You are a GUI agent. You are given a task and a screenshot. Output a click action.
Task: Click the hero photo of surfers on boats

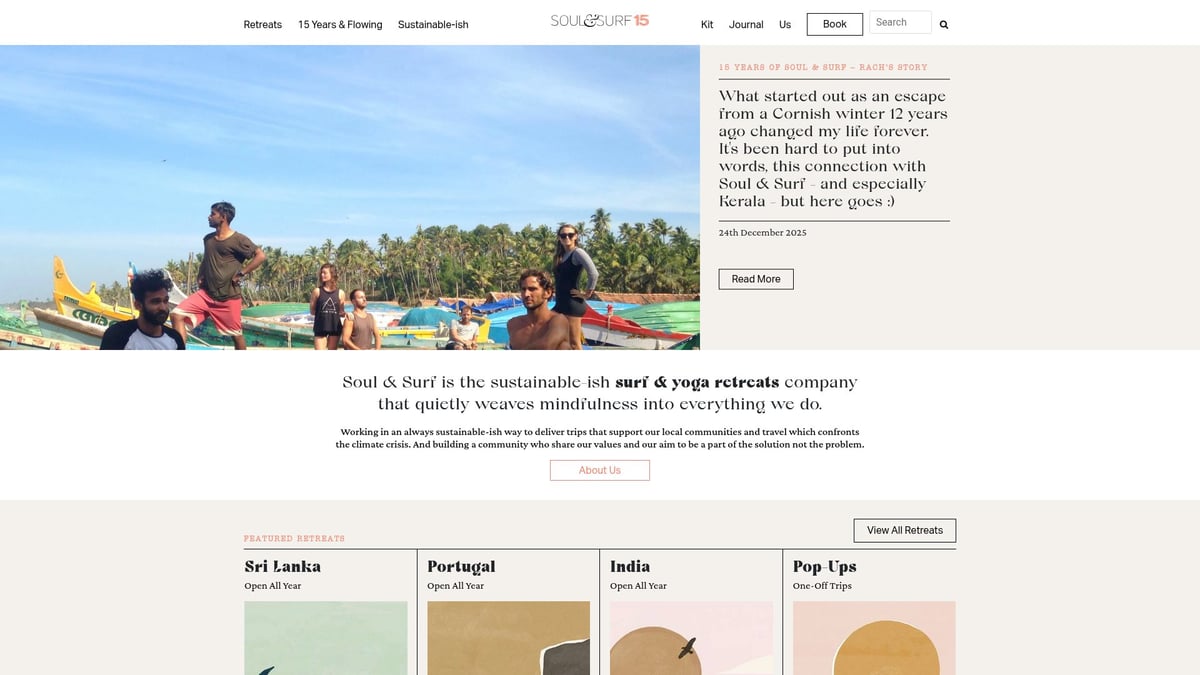(350, 197)
